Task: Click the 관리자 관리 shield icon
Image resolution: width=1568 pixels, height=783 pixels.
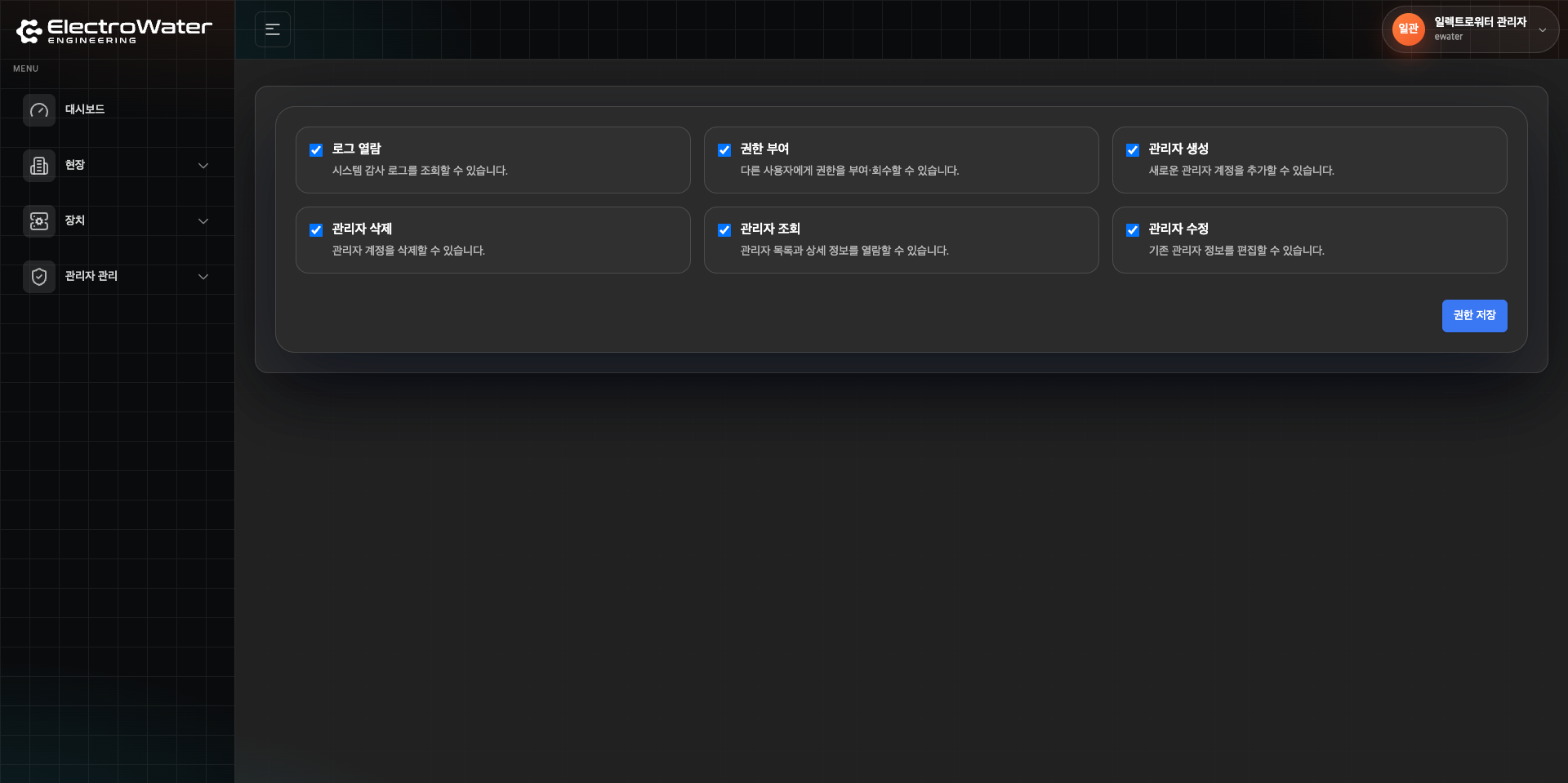Action: pyautogui.click(x=39, y=277)
